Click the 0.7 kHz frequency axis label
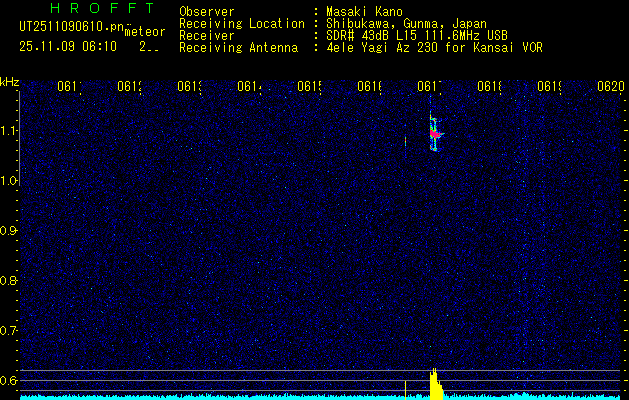 tap(9, 331)
